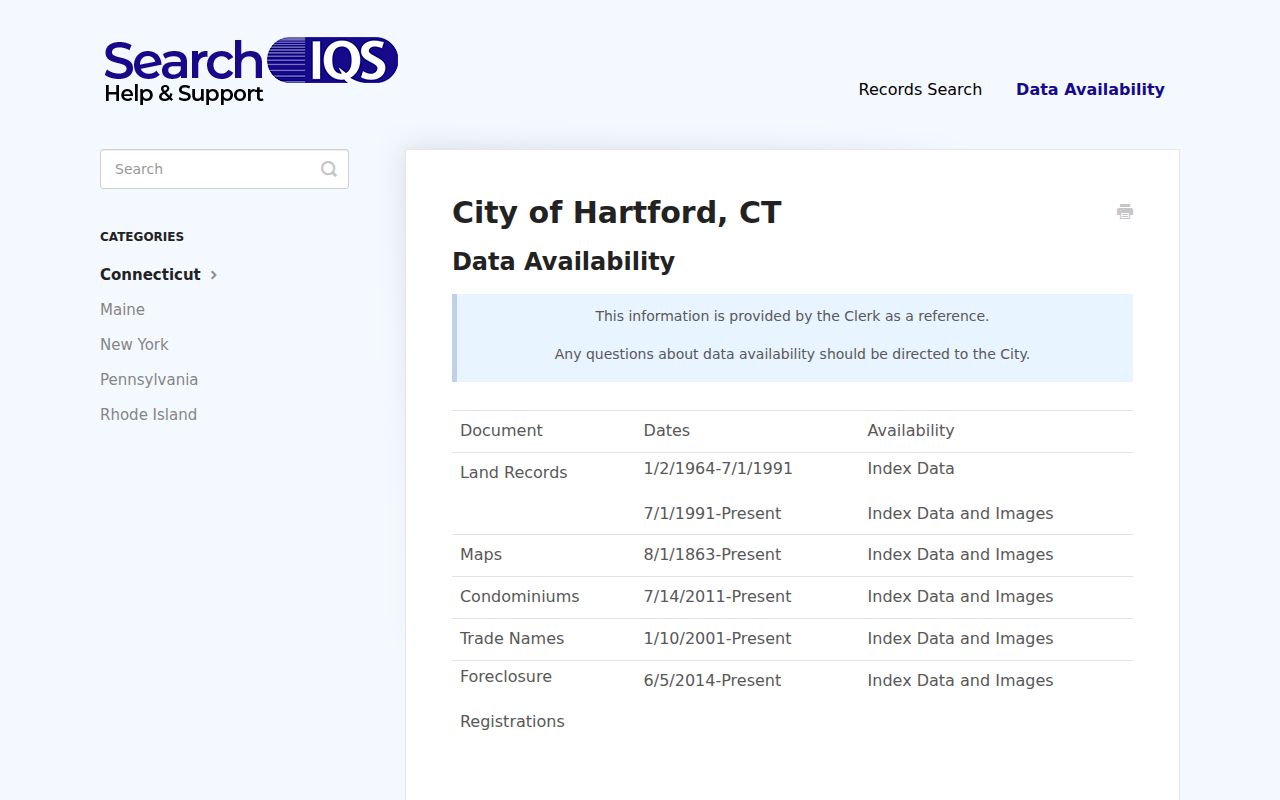
Task: Click the Clerk reference notice text
Action: pyautogui.click(x=792, y=316)
